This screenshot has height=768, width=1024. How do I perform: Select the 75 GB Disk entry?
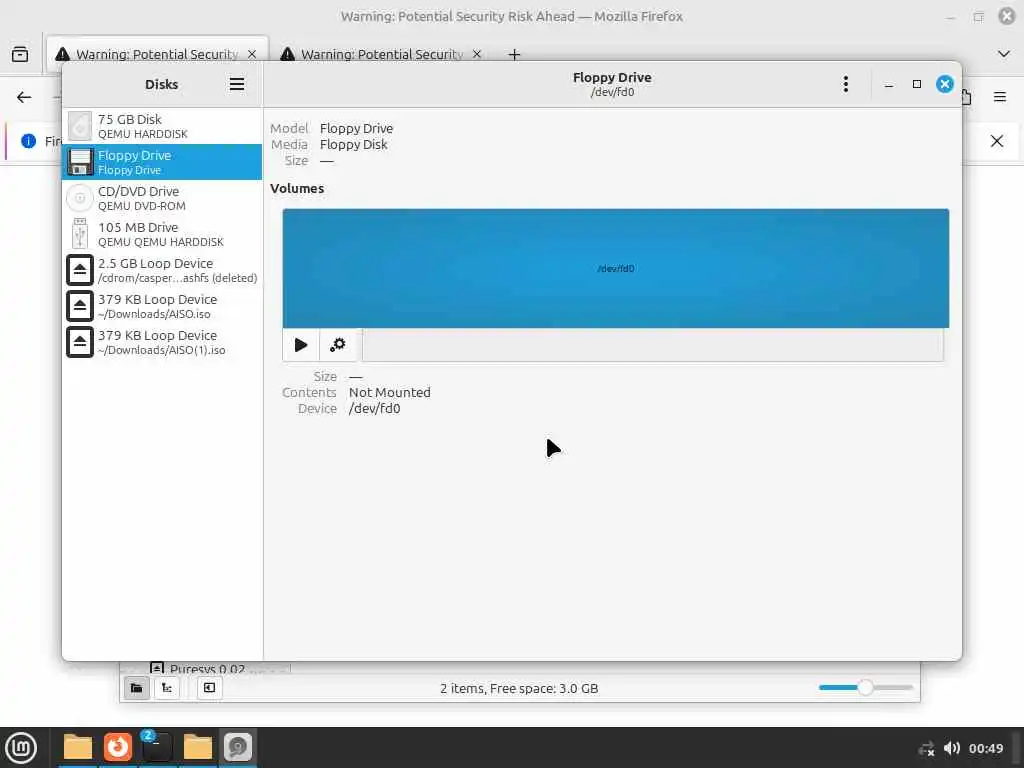coord(162,126)
